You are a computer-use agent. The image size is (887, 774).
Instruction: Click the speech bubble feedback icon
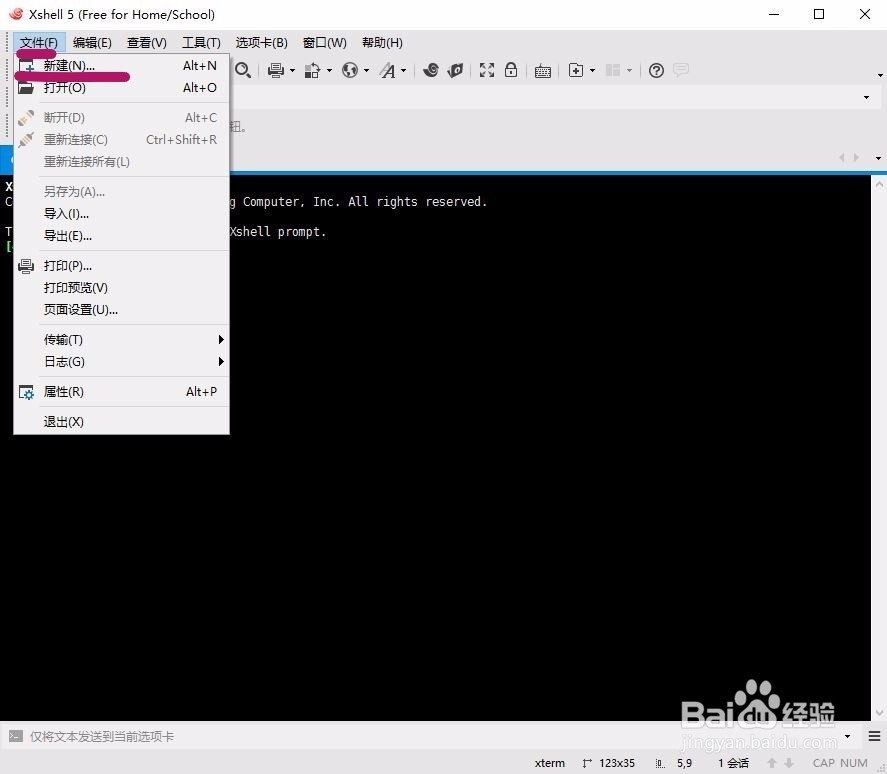(x=681, y=70)
